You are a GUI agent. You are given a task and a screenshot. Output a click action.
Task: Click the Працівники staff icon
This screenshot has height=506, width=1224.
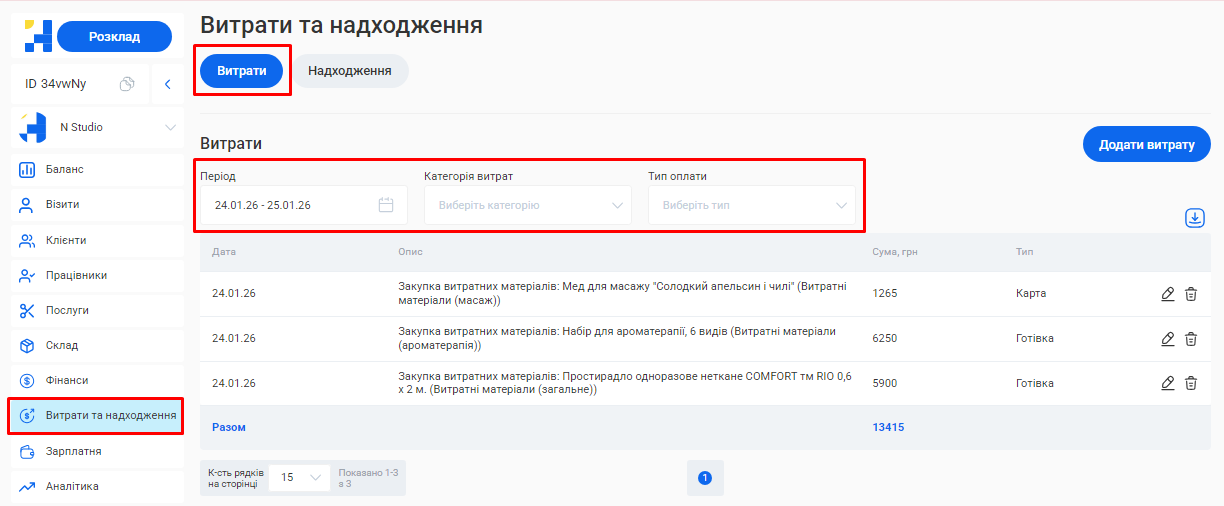point(28,275)
